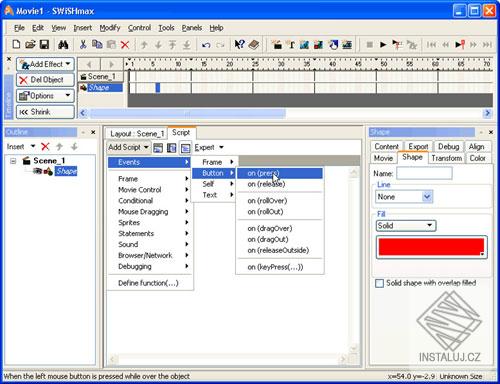Click the Shrink button
500x384 pixels.
coord(45,112)
